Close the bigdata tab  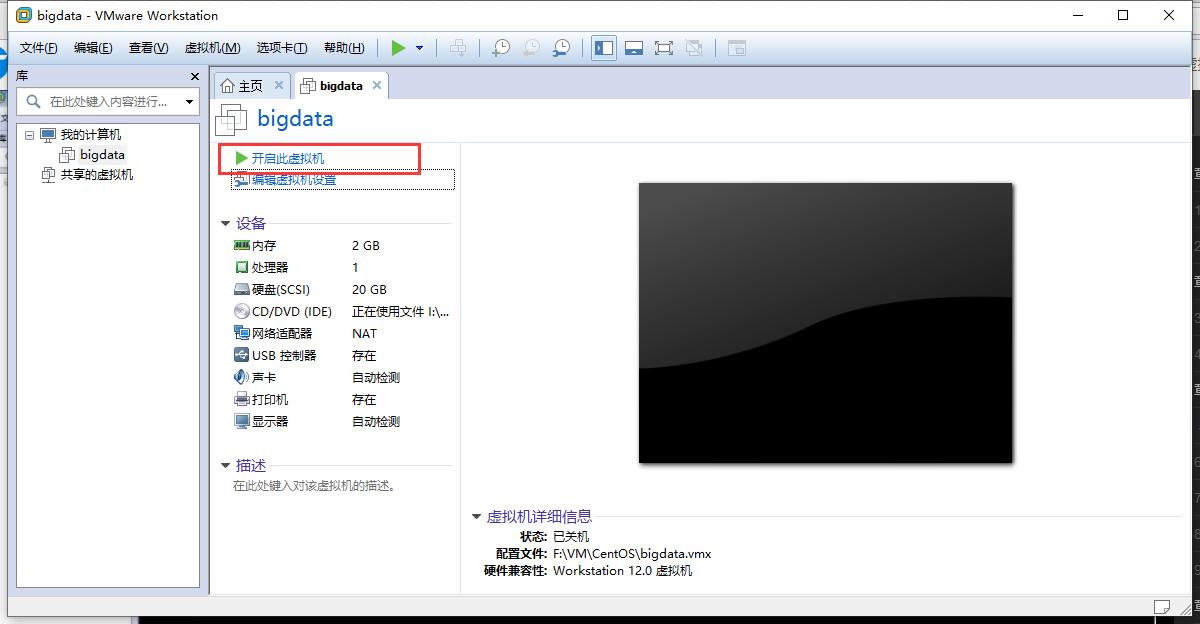[x=377, y=86]
